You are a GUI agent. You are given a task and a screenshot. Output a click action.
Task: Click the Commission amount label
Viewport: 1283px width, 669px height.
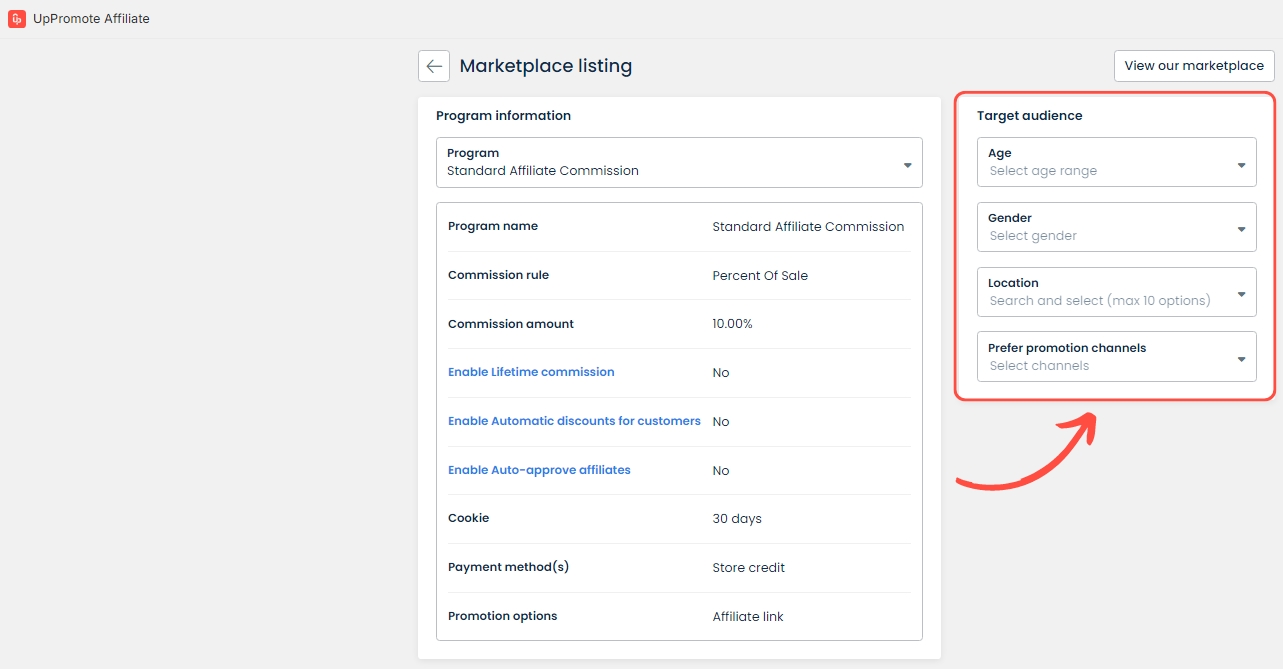point(511,324)
